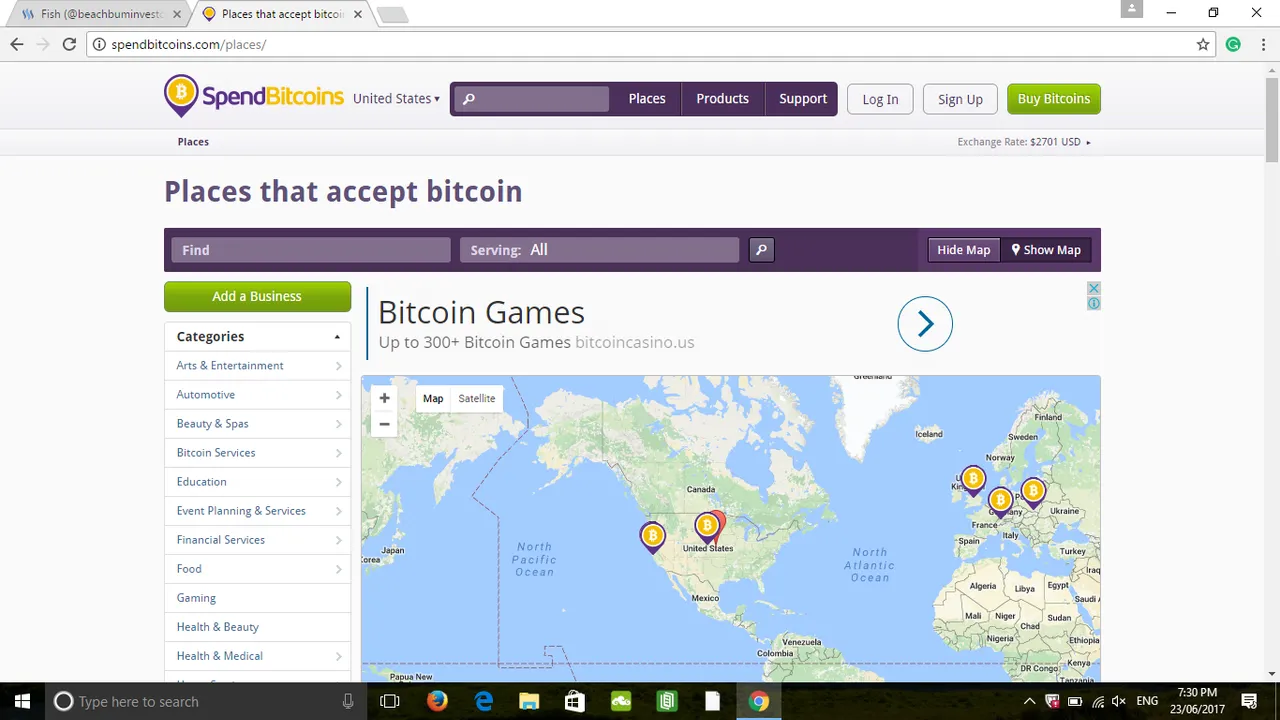
Task: Click the bitcoin marker over Poland
Action: pyautogui.click(x=1033, y=492)
